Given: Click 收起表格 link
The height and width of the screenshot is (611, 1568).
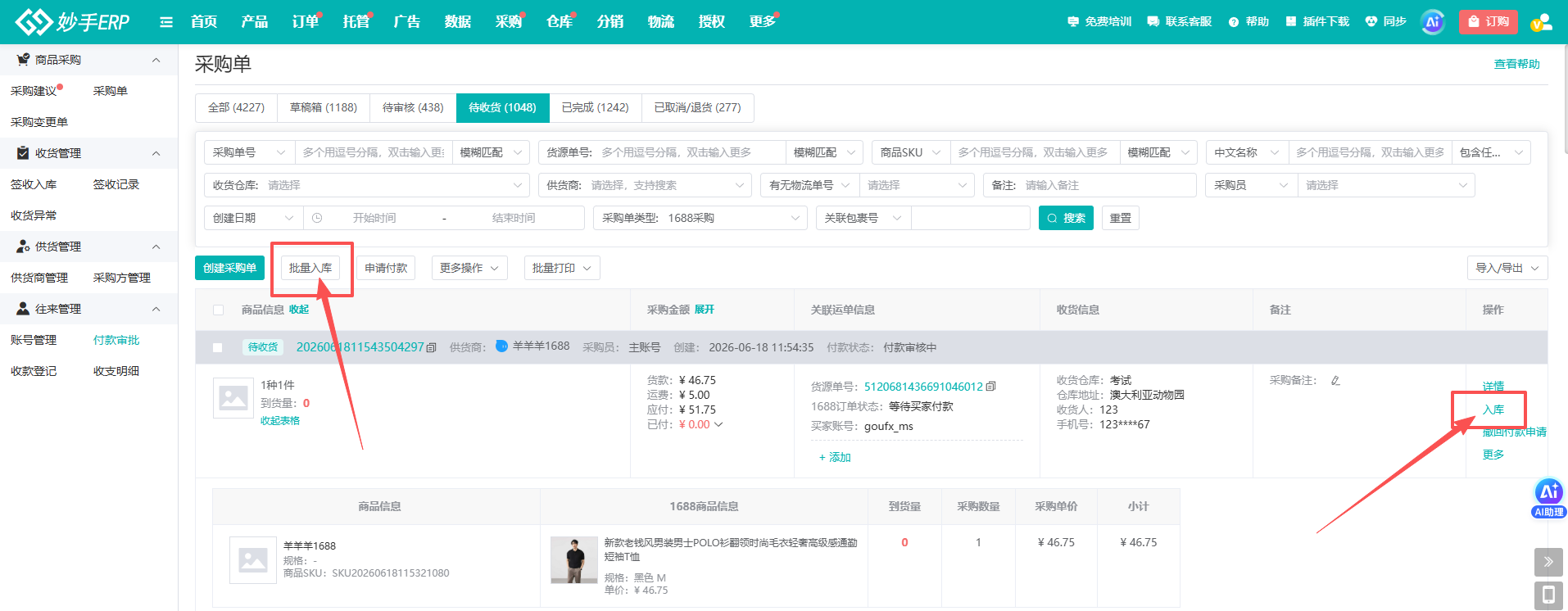Looking at the screenshot, I should pos(280,420).
